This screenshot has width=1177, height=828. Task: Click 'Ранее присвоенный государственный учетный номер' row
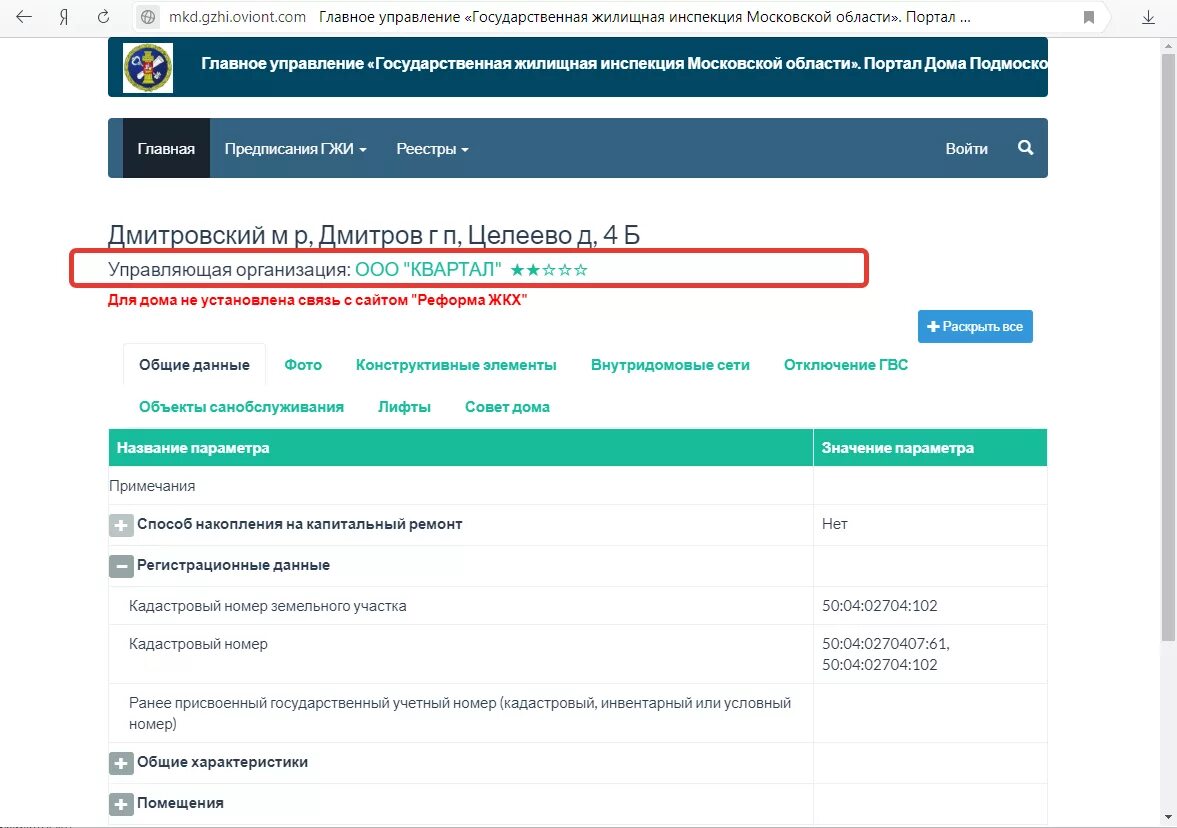[578, 713]
